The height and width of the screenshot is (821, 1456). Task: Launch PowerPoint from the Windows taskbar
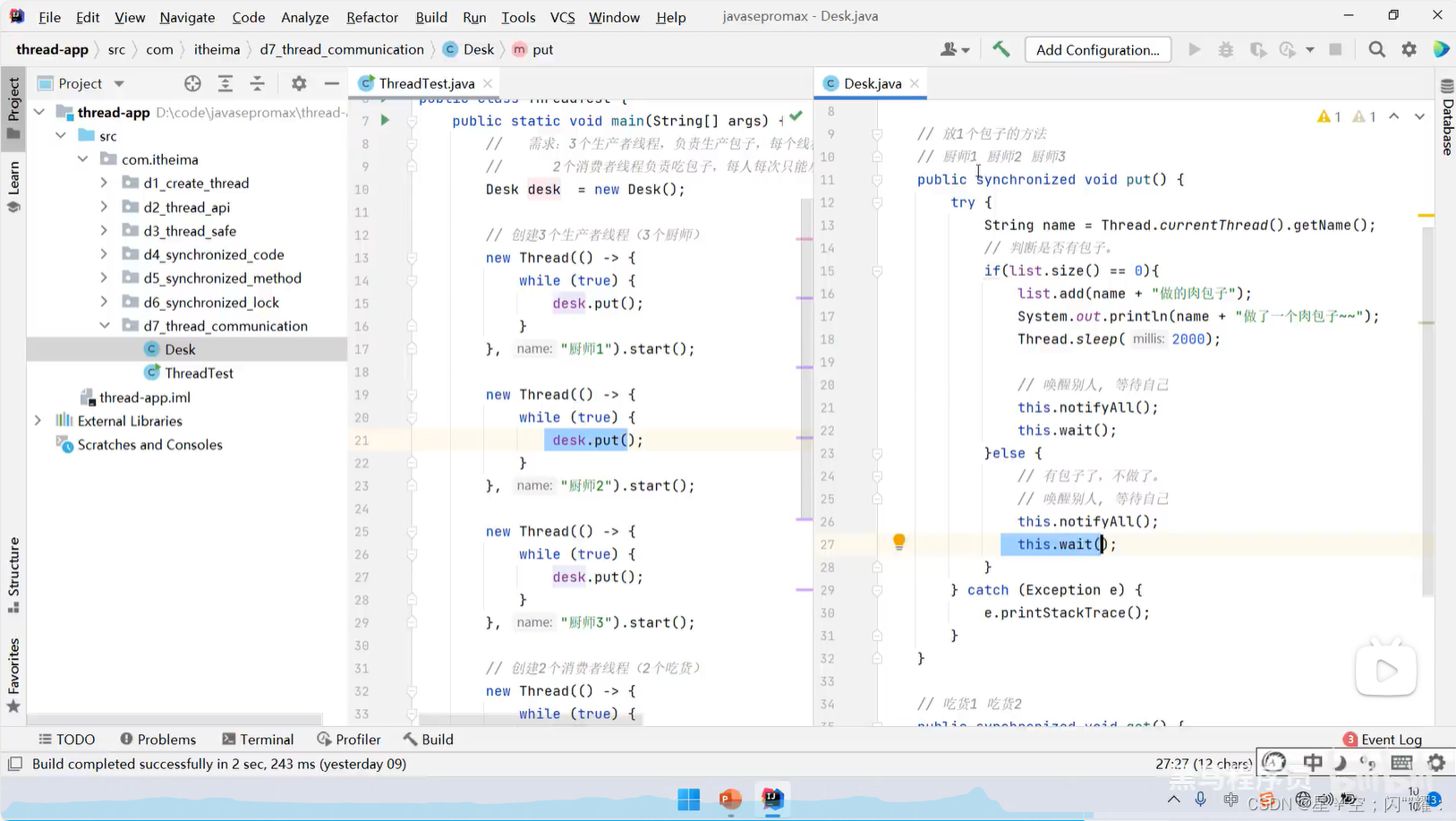pyautogui.click(x=729, y=798)
